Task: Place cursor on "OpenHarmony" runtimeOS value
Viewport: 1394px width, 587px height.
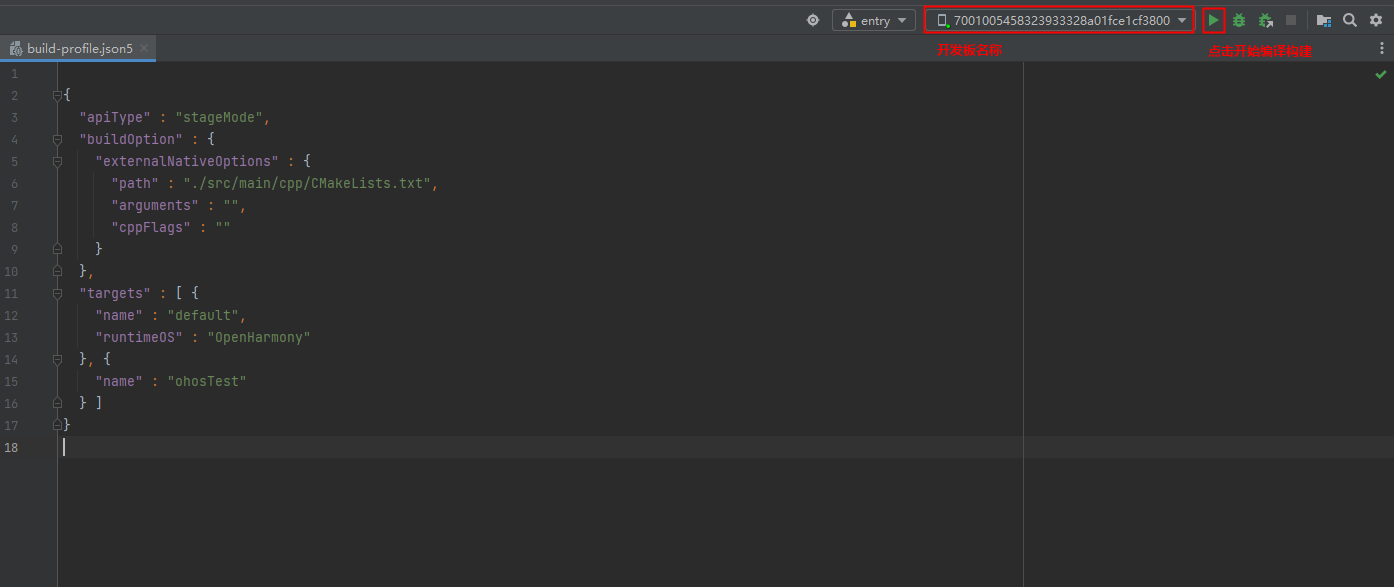Action: point(258,338)
